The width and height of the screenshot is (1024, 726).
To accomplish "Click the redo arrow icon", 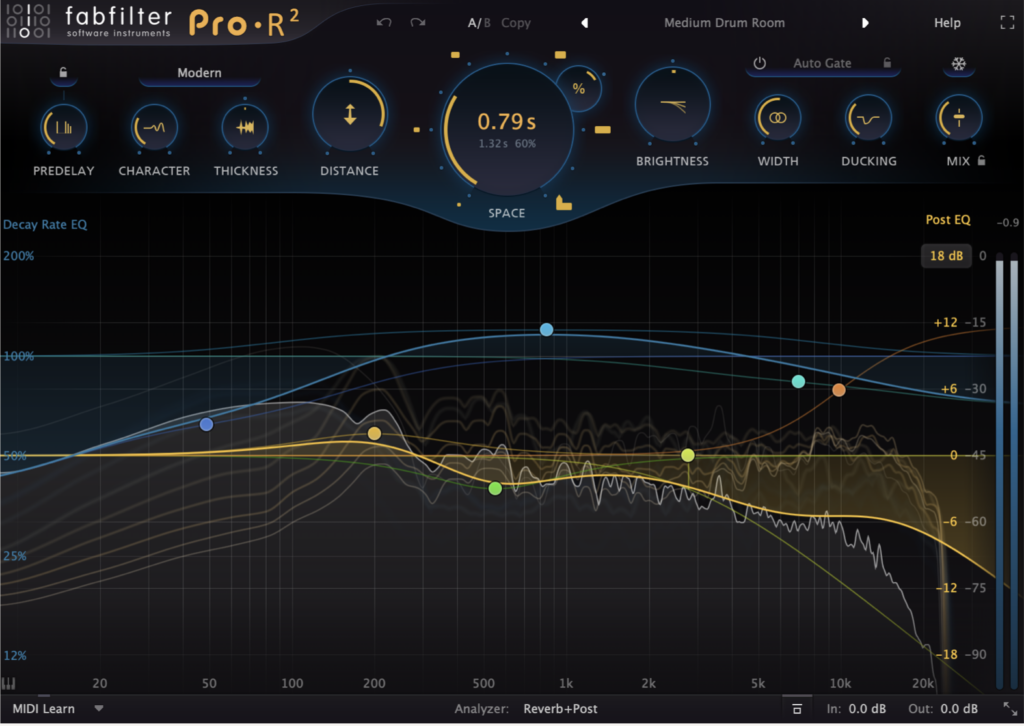I will (x=417, y=22).
